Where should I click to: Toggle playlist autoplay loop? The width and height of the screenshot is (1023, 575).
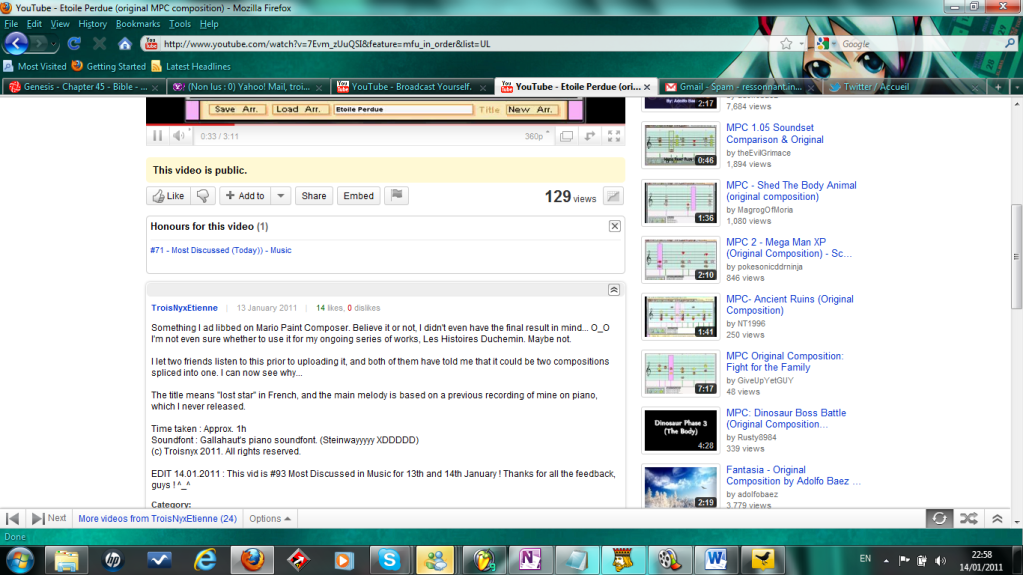point(939,518)
